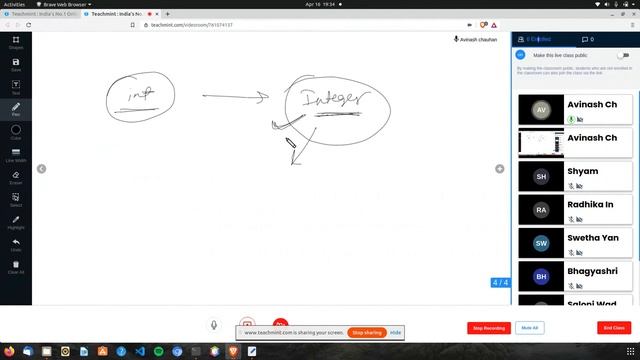Open the chat tab with 0 messages
Image resolution: width=640 pixels, height=360 pixels.
[588, 39]
